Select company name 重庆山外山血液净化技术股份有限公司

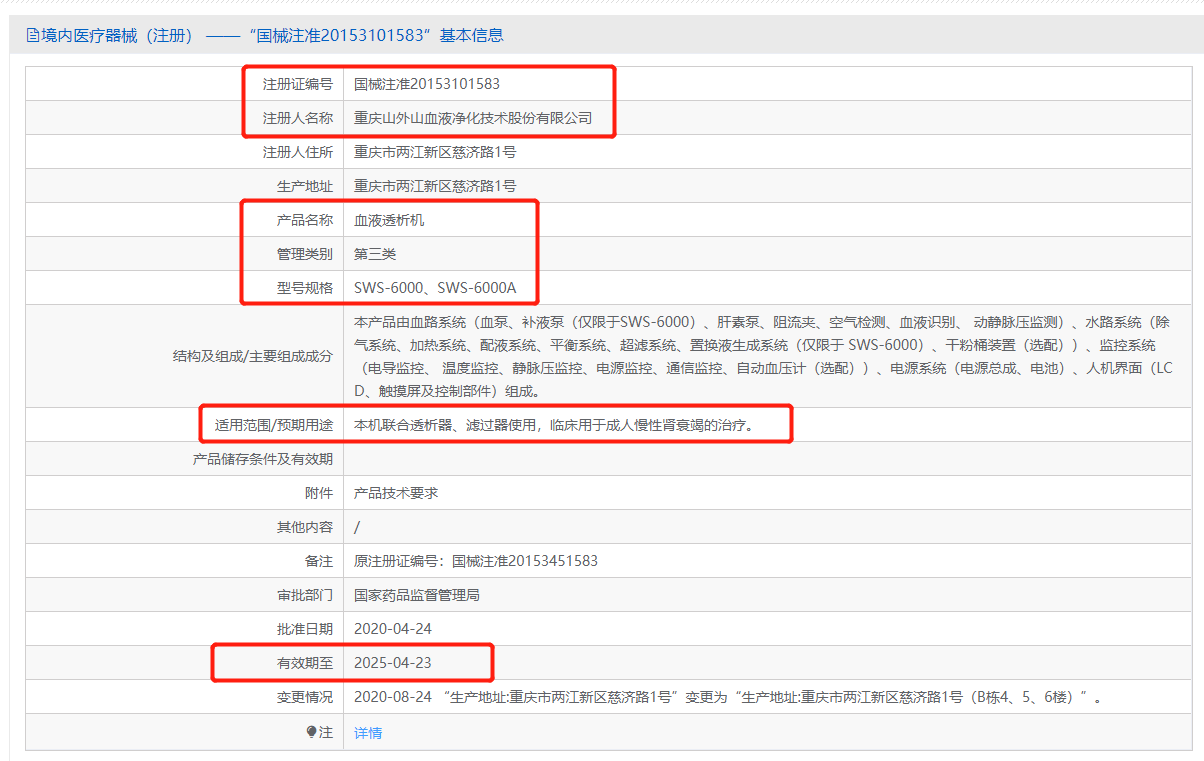[473, 118]
